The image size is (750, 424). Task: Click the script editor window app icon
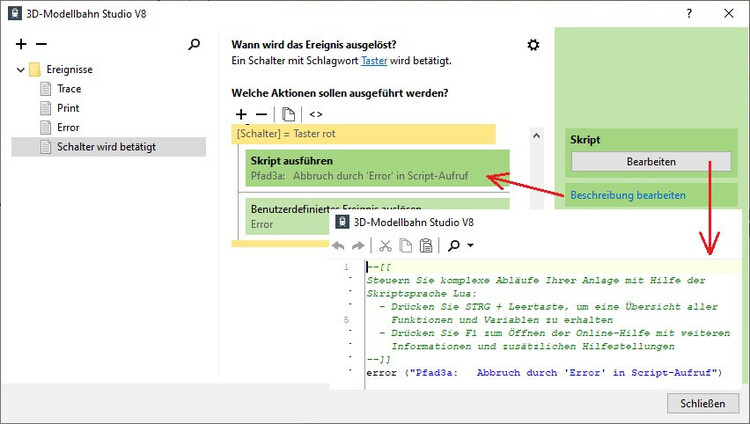(x=342, y=222)
